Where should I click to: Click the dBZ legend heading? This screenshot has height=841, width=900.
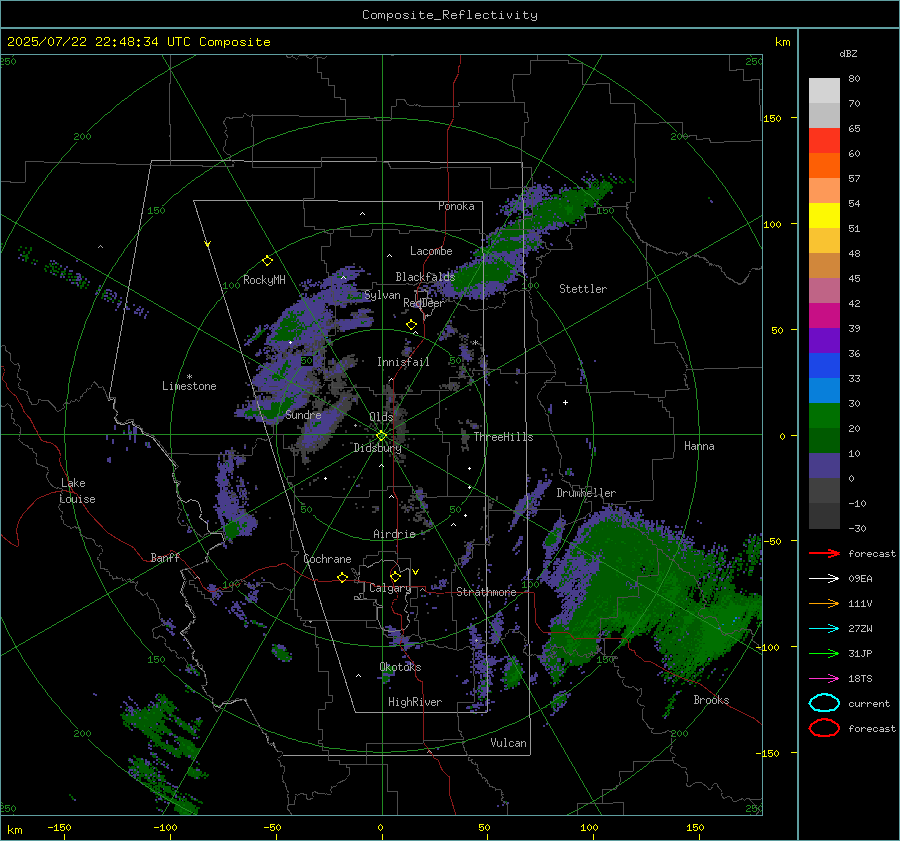pyautogui.click(x=848, y=54)
